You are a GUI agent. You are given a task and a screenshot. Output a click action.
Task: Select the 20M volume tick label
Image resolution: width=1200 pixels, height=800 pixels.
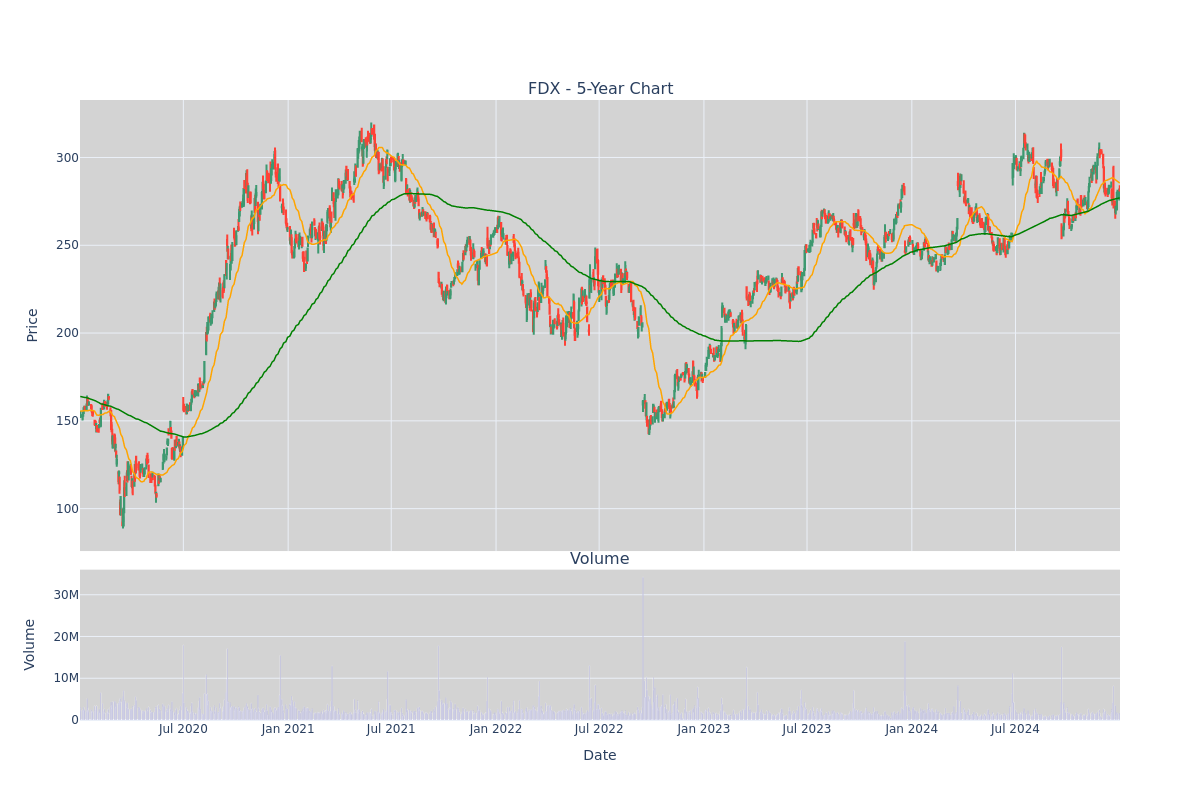coord(66,637)
